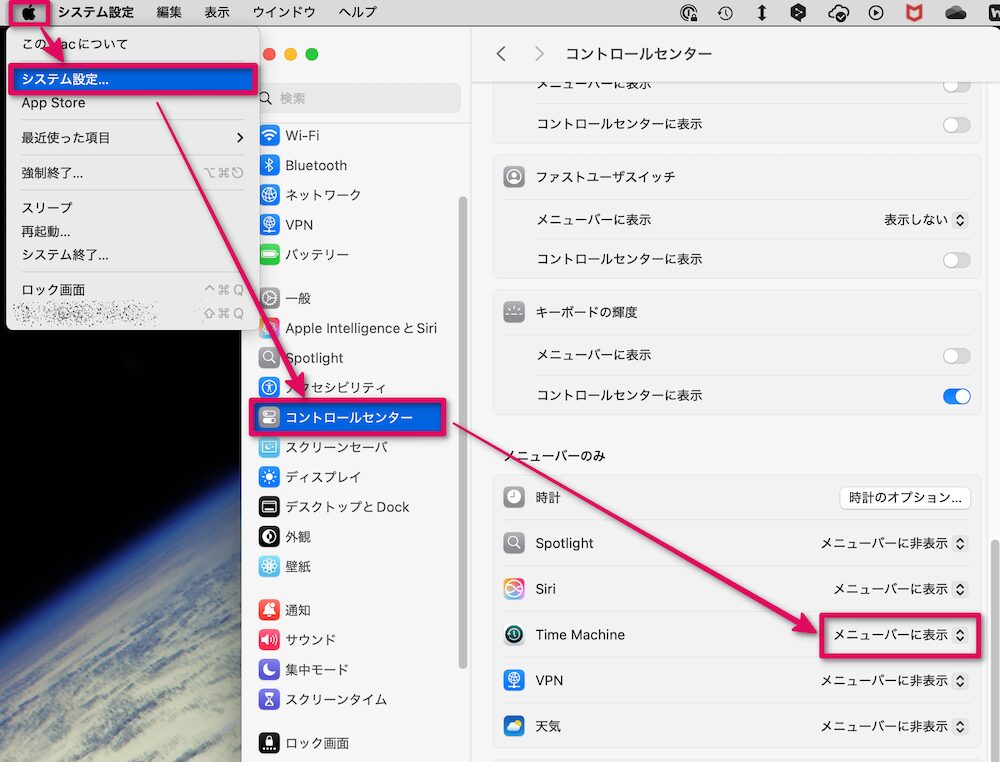Open ファストユーザスイッチ 表示しない popup

(925, 220)
